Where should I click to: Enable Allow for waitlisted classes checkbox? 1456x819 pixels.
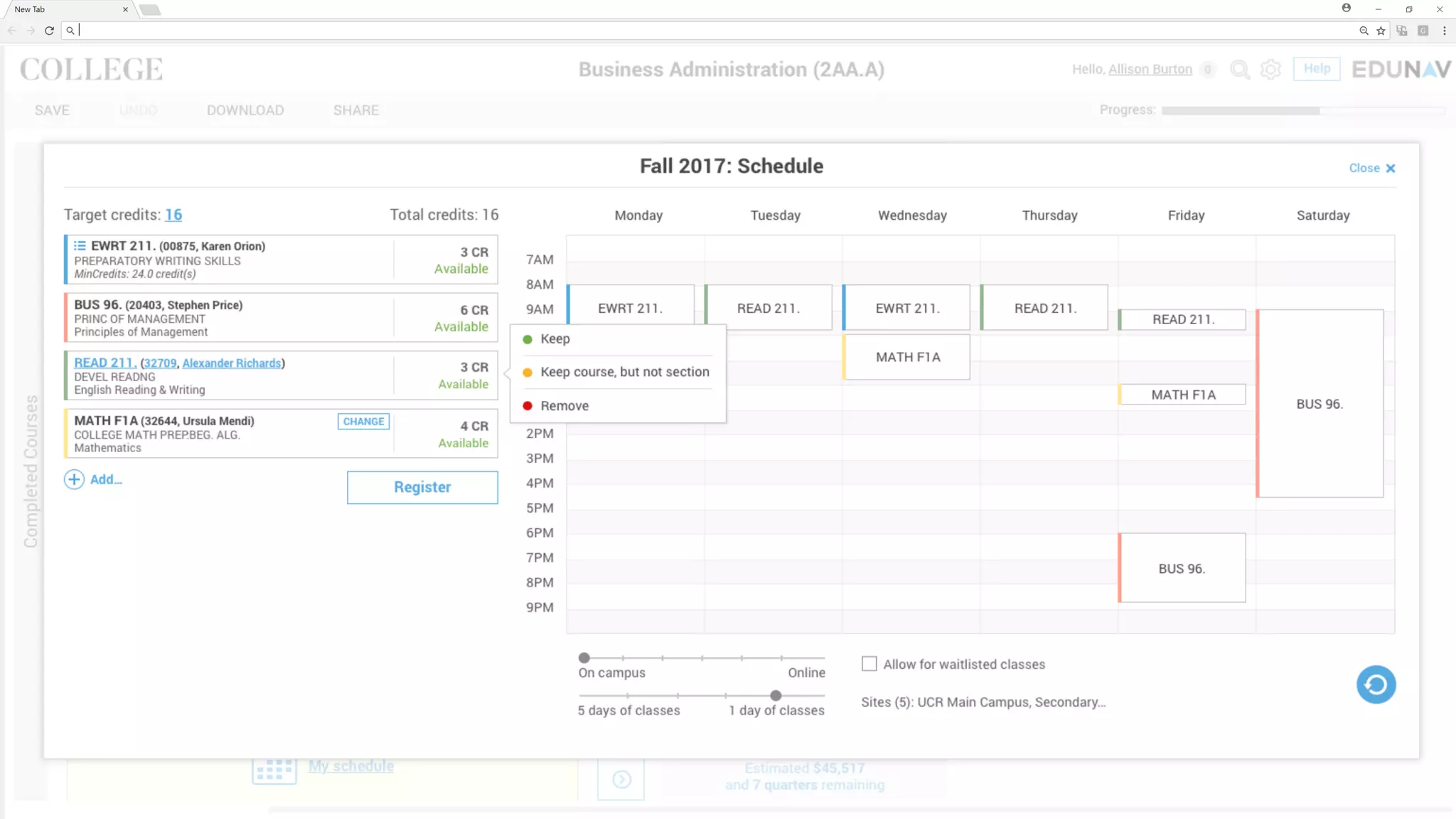(x=869, y=664)
